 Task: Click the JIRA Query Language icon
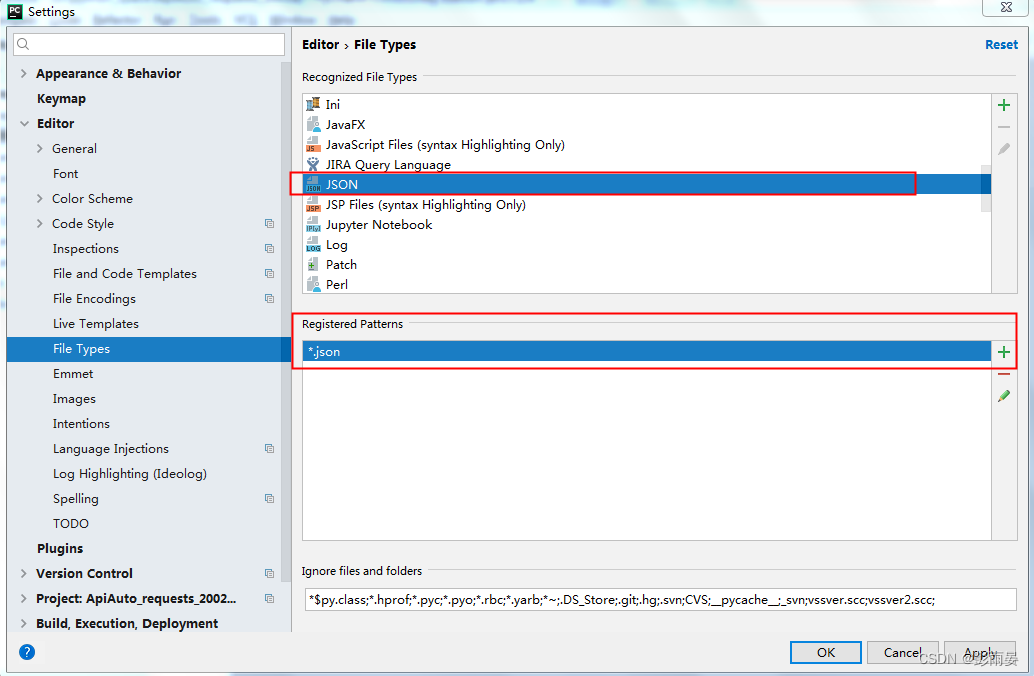[313, 164]
